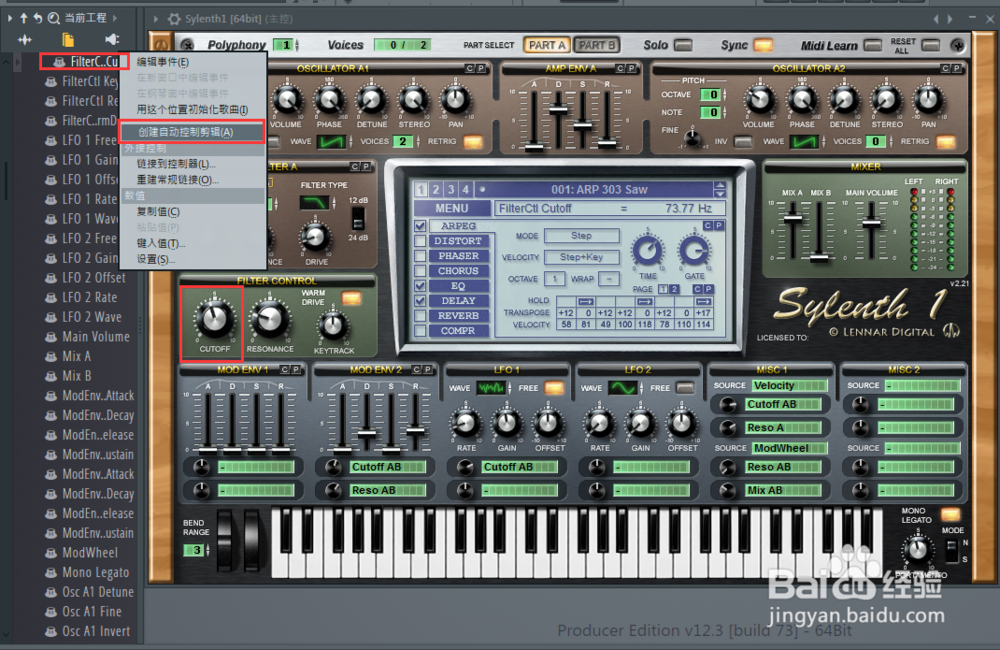Select 编辑事件(E) from context menu
1000x650 pixels.
pos(193,62)
